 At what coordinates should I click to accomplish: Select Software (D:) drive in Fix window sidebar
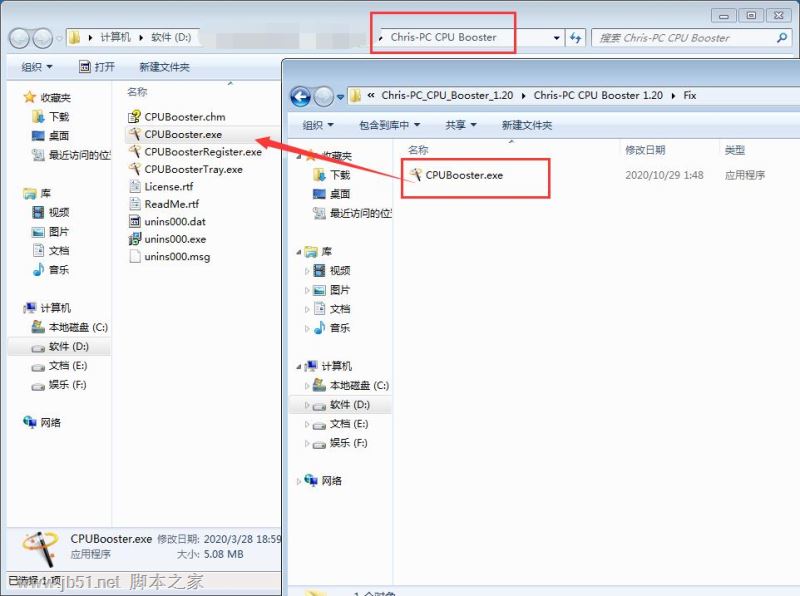pyautogui.click(x=341, y=405)
